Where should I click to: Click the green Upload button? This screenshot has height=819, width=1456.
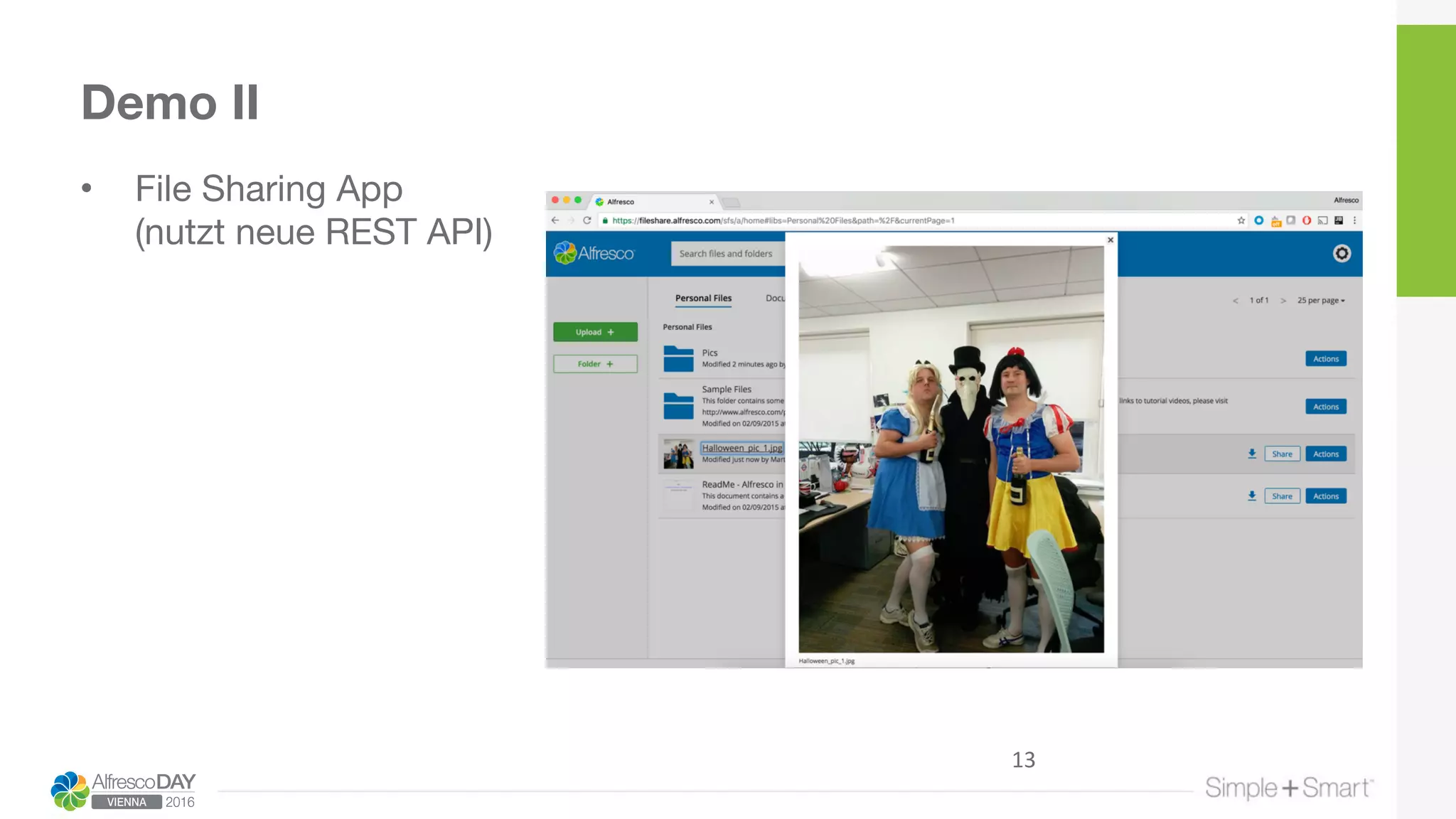[595, 332]
